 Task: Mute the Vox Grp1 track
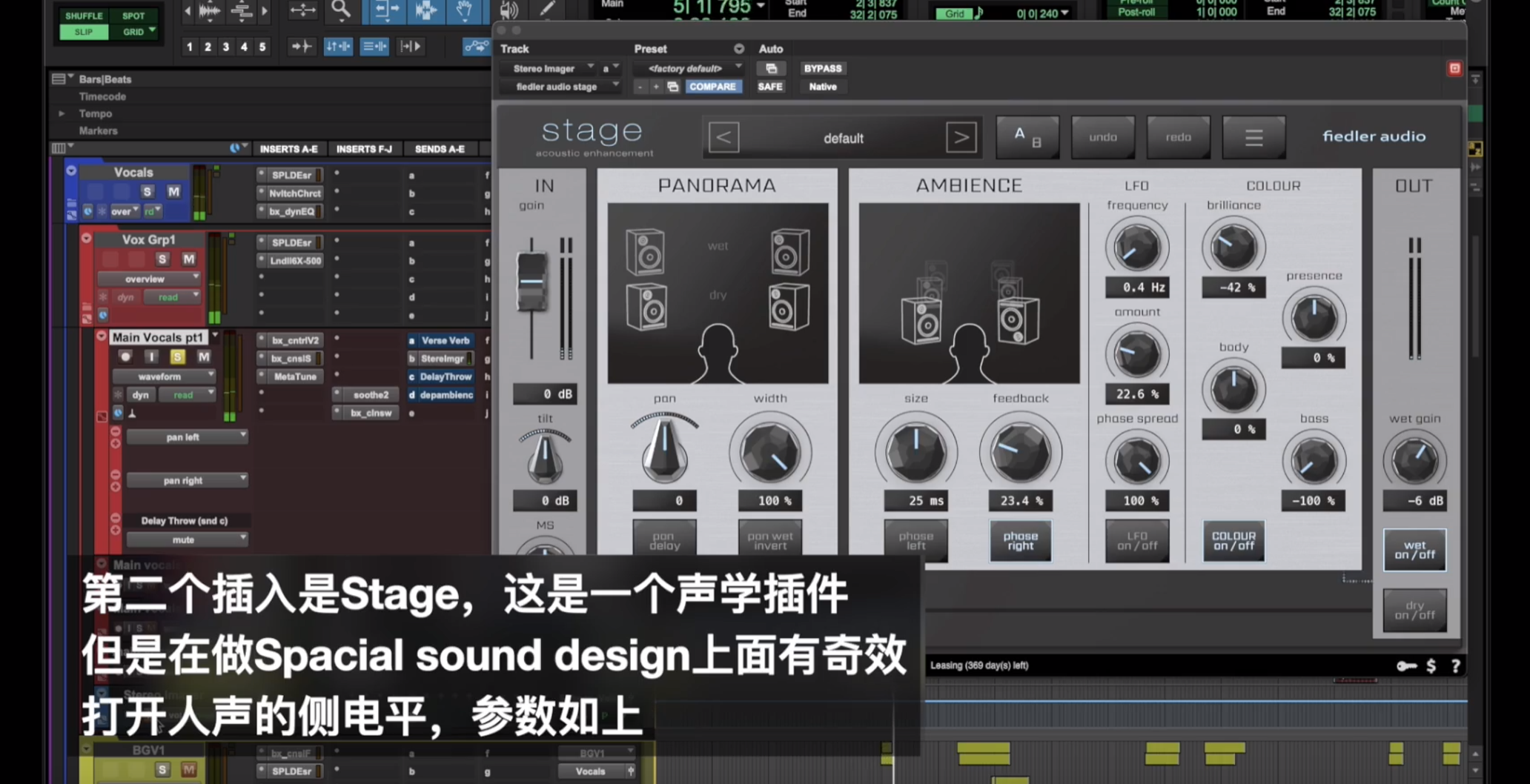tap(189, 259)
